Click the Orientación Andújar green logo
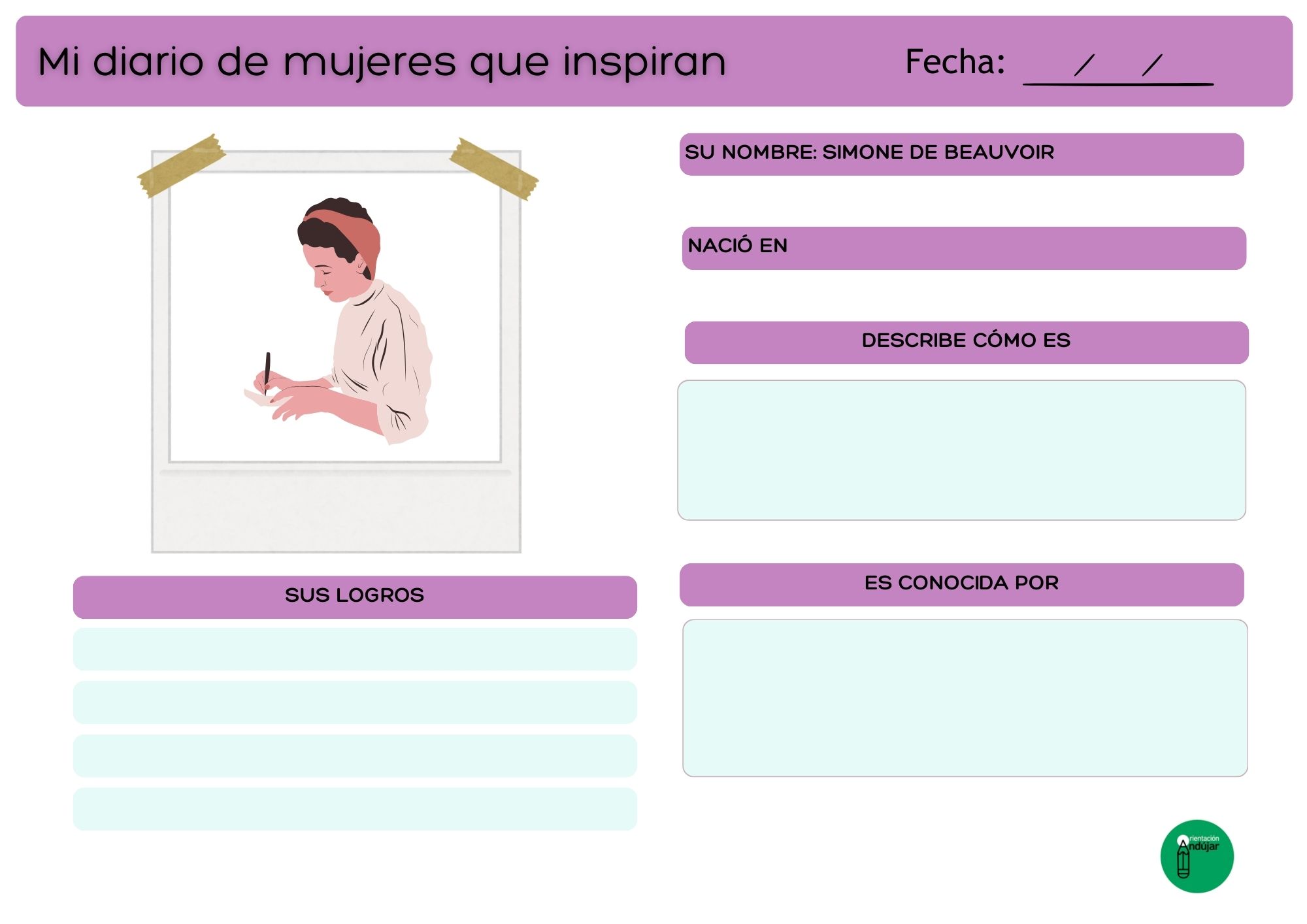1307x924 pixels. (1197, 856)
